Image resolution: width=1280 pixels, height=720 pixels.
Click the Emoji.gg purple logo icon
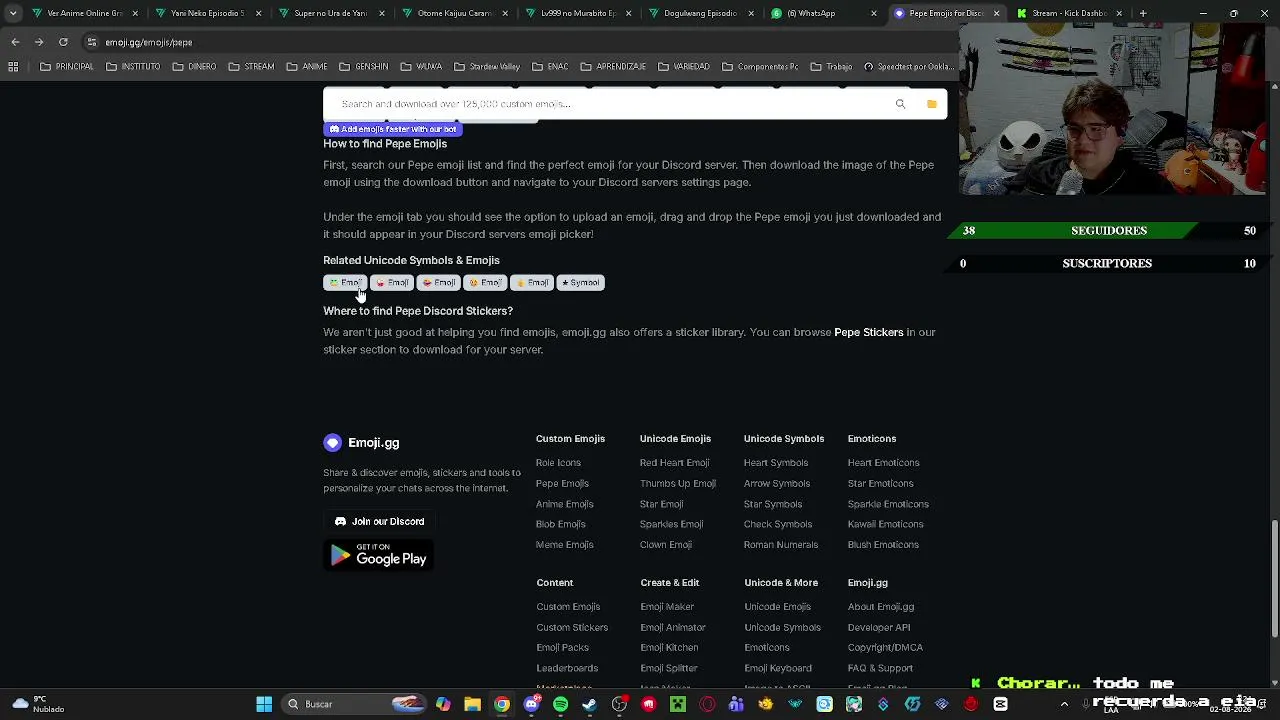point(333,443)
